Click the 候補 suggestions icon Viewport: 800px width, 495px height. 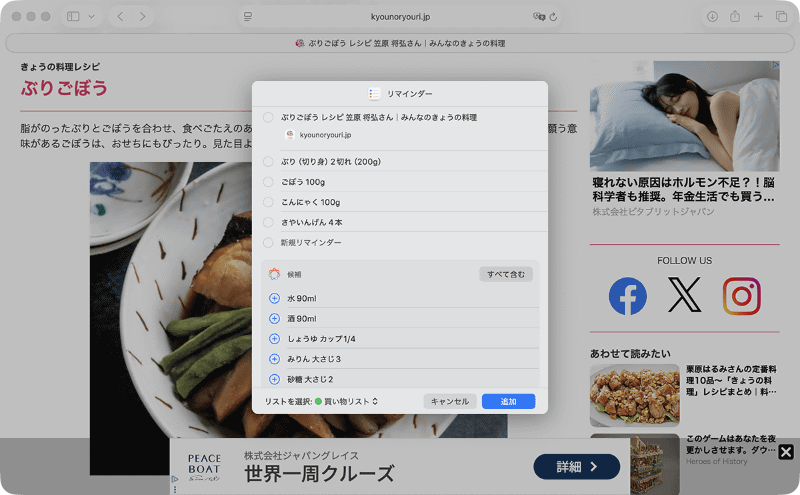click(x=274, y=275)
